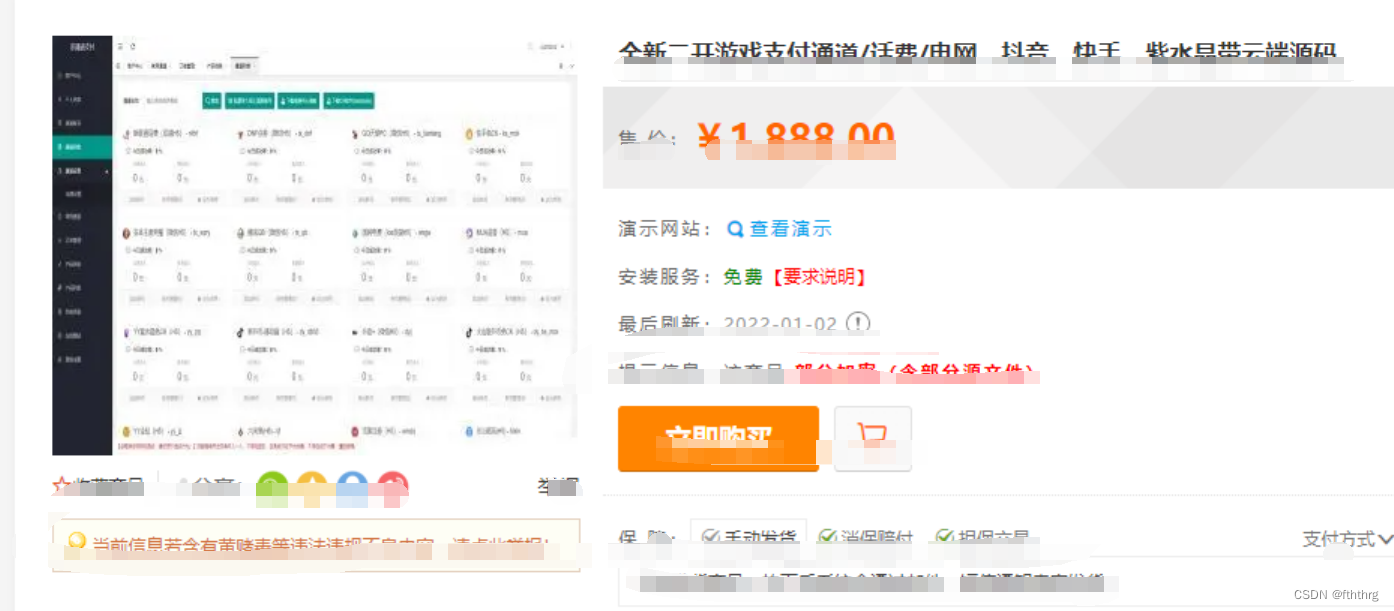
Task: Share via the green round icon
Action: pos(272,487)
